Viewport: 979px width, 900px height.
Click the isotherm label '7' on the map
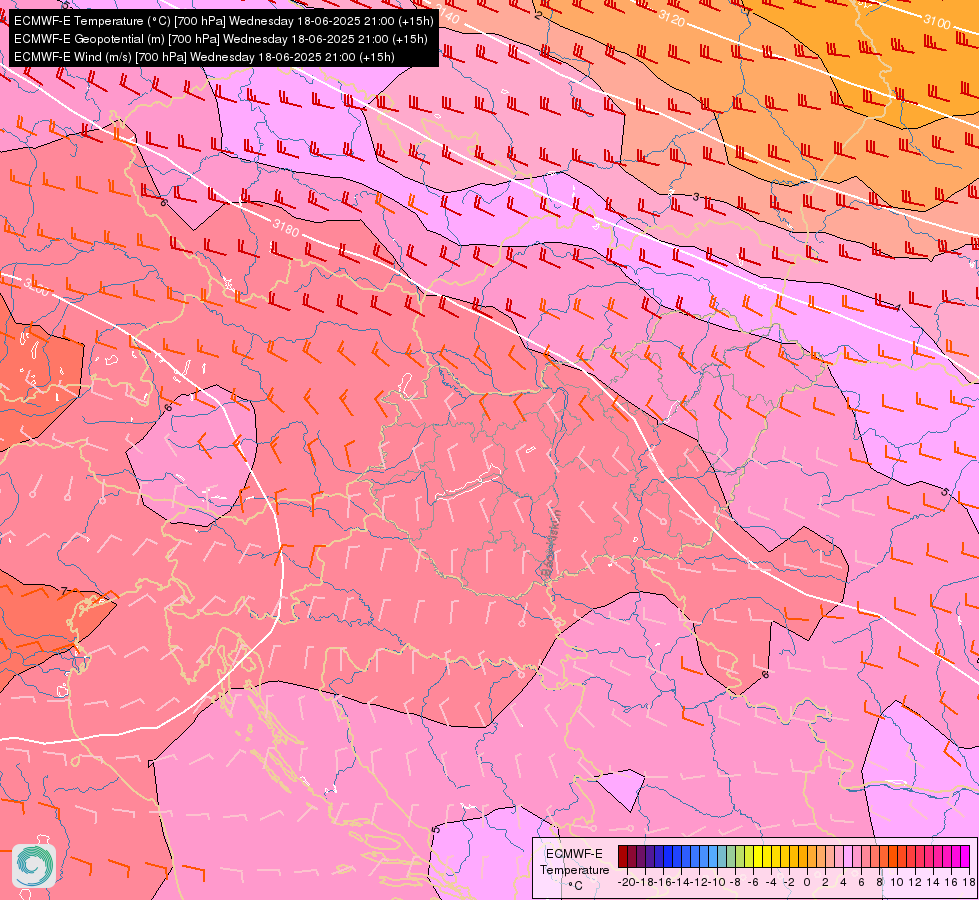(x=64, y=591)
